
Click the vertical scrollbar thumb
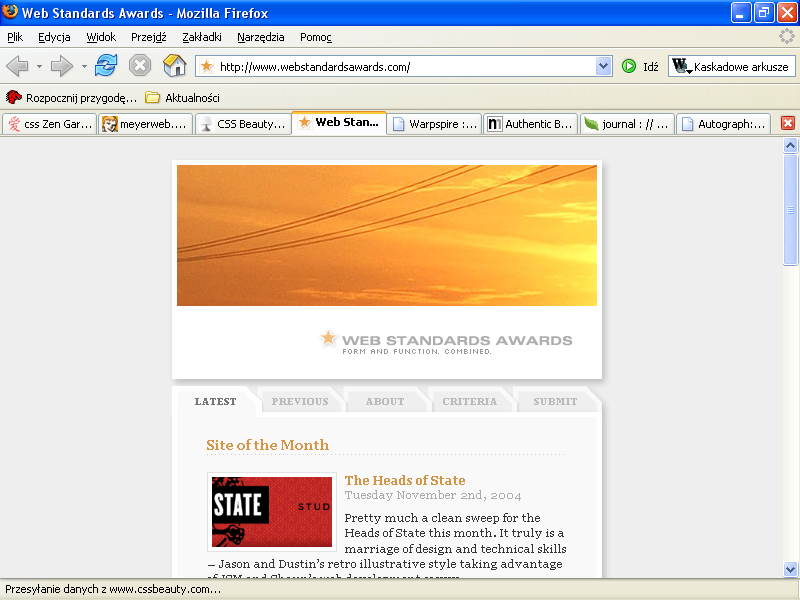790,210
